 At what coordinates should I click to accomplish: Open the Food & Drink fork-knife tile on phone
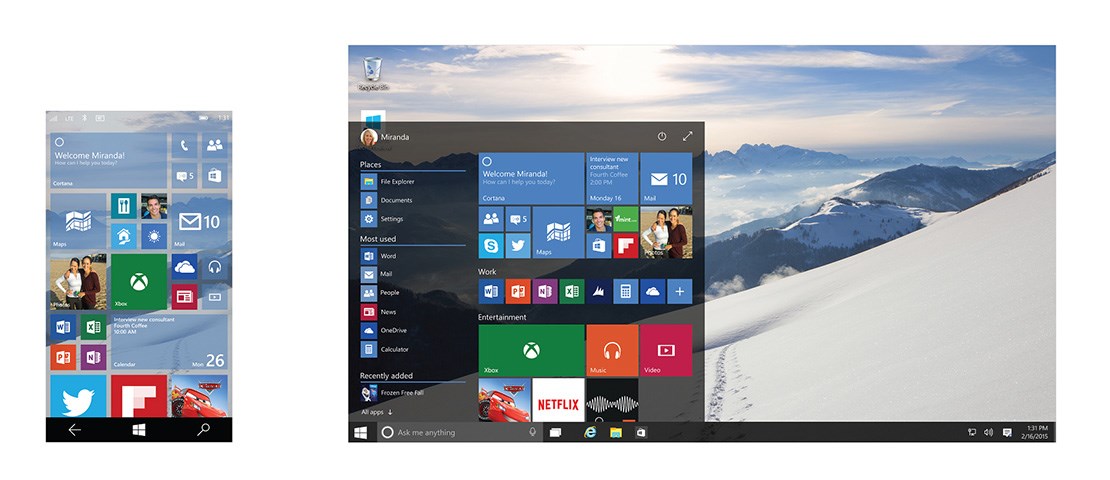point(124,206)
